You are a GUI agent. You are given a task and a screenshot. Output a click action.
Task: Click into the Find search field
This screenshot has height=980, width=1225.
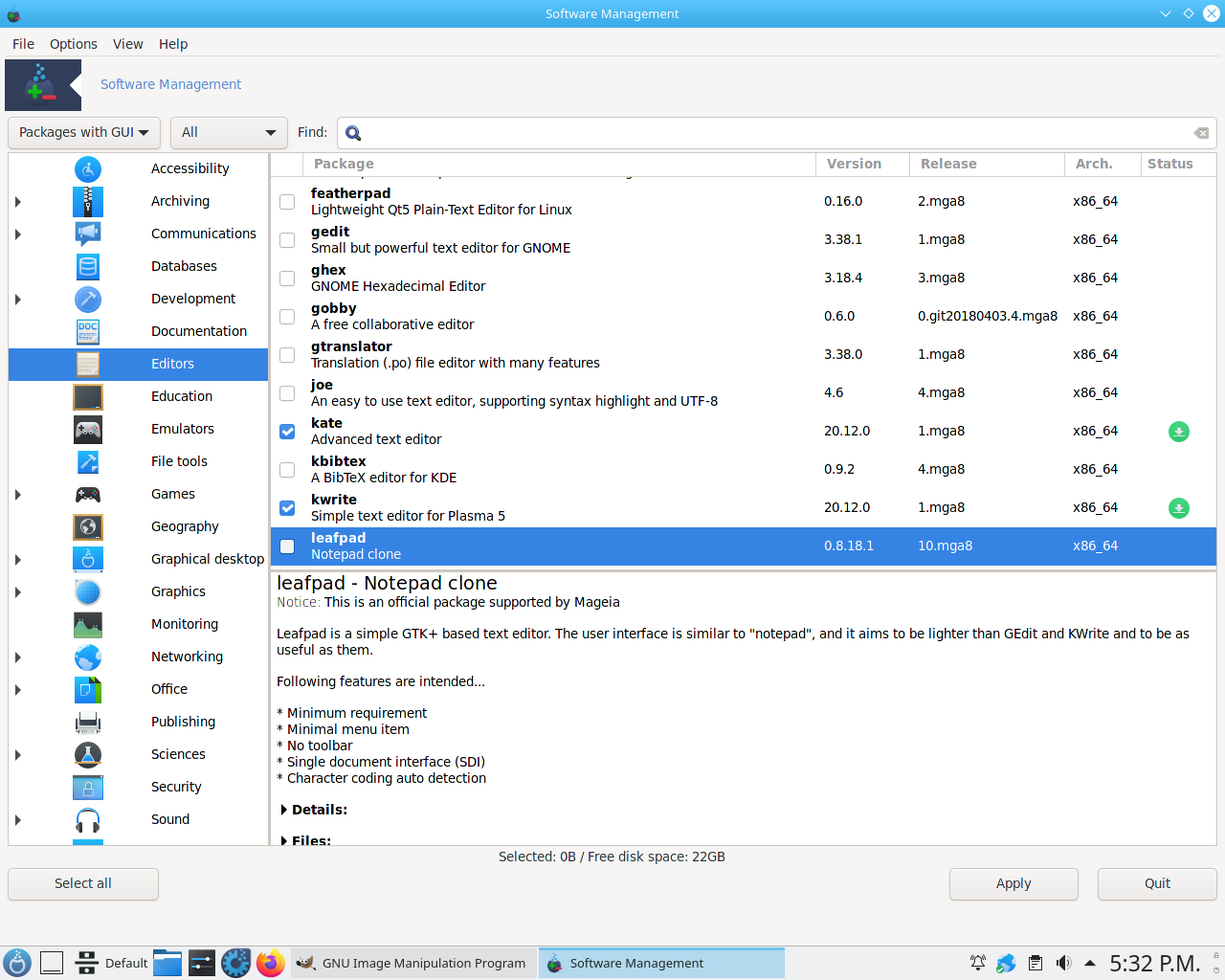[775, 133]
